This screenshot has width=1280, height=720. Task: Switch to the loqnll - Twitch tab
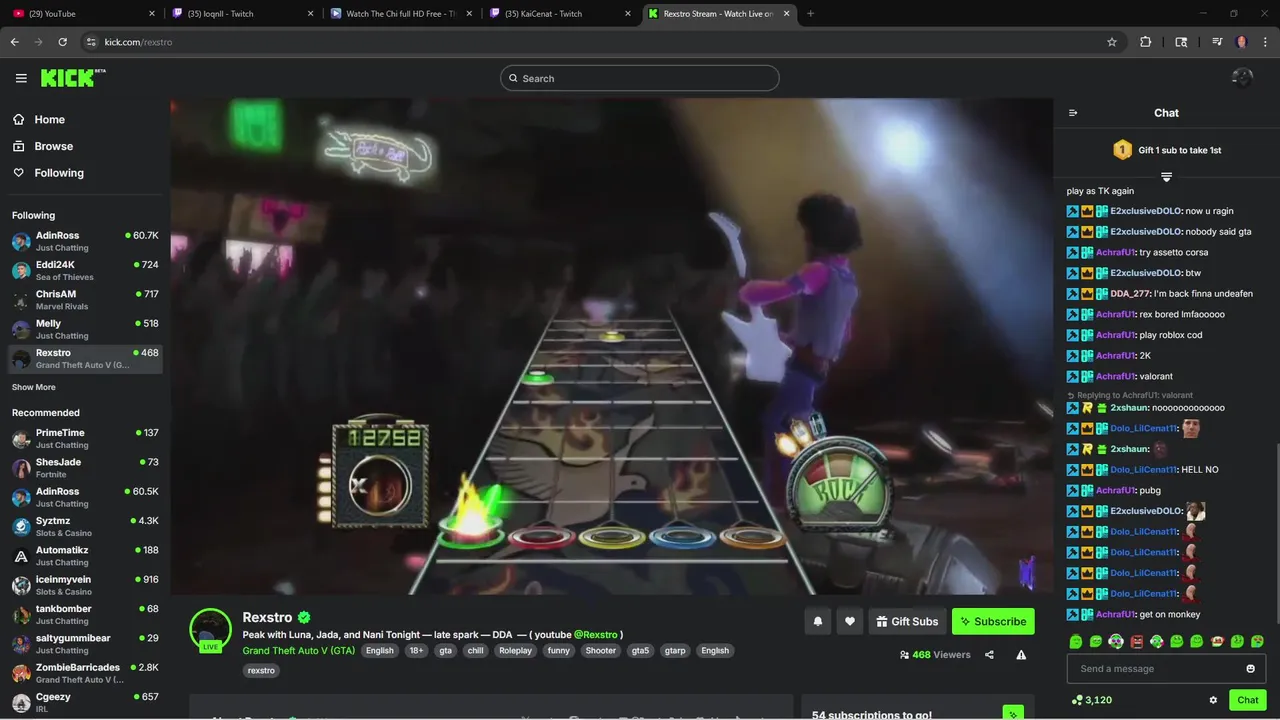(242, 14)
